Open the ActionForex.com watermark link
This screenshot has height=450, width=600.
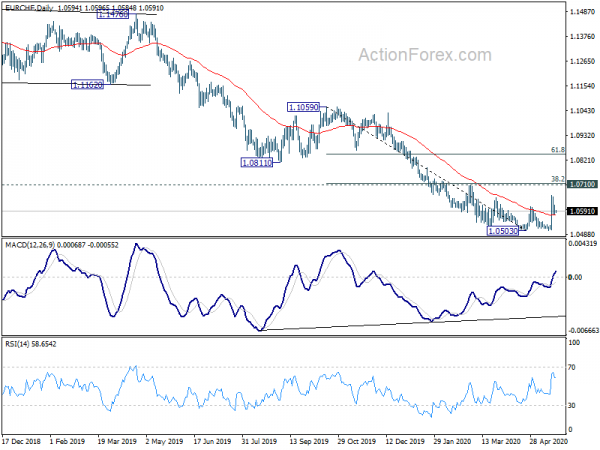tap(425, 55)
